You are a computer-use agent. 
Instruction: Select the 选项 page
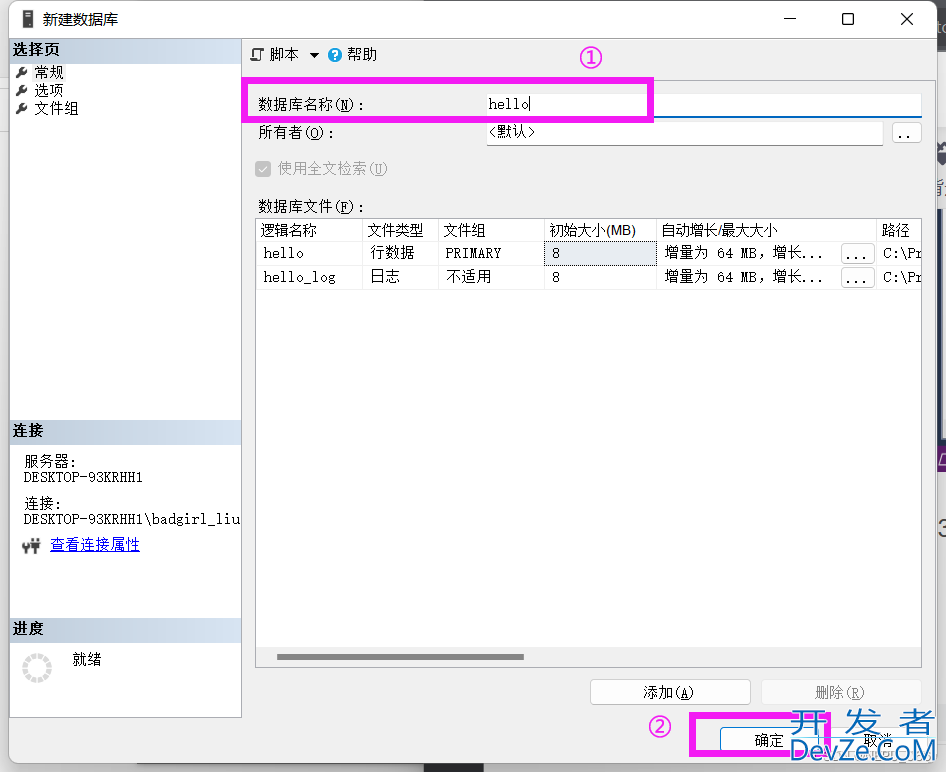click(48, 90)
